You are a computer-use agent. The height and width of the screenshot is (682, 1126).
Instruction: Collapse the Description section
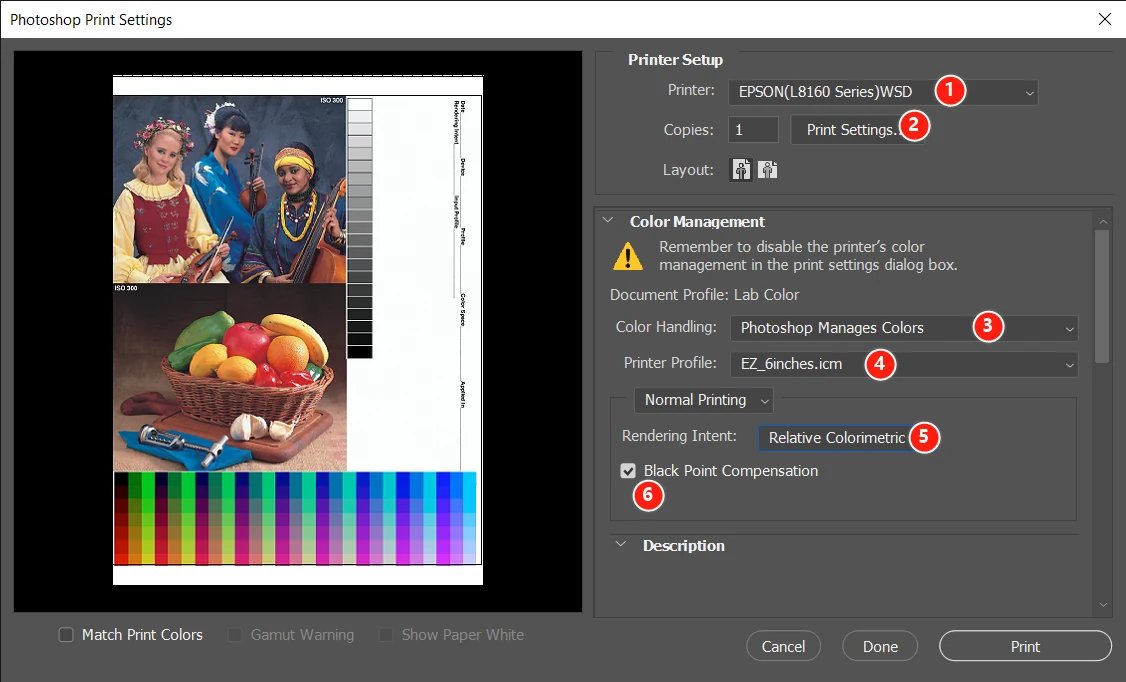tap(621, 545)
